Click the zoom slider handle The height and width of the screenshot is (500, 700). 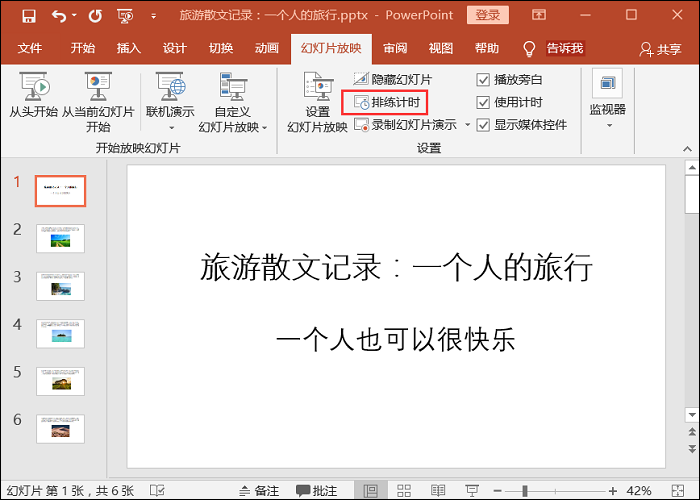(x=525, y=491)
